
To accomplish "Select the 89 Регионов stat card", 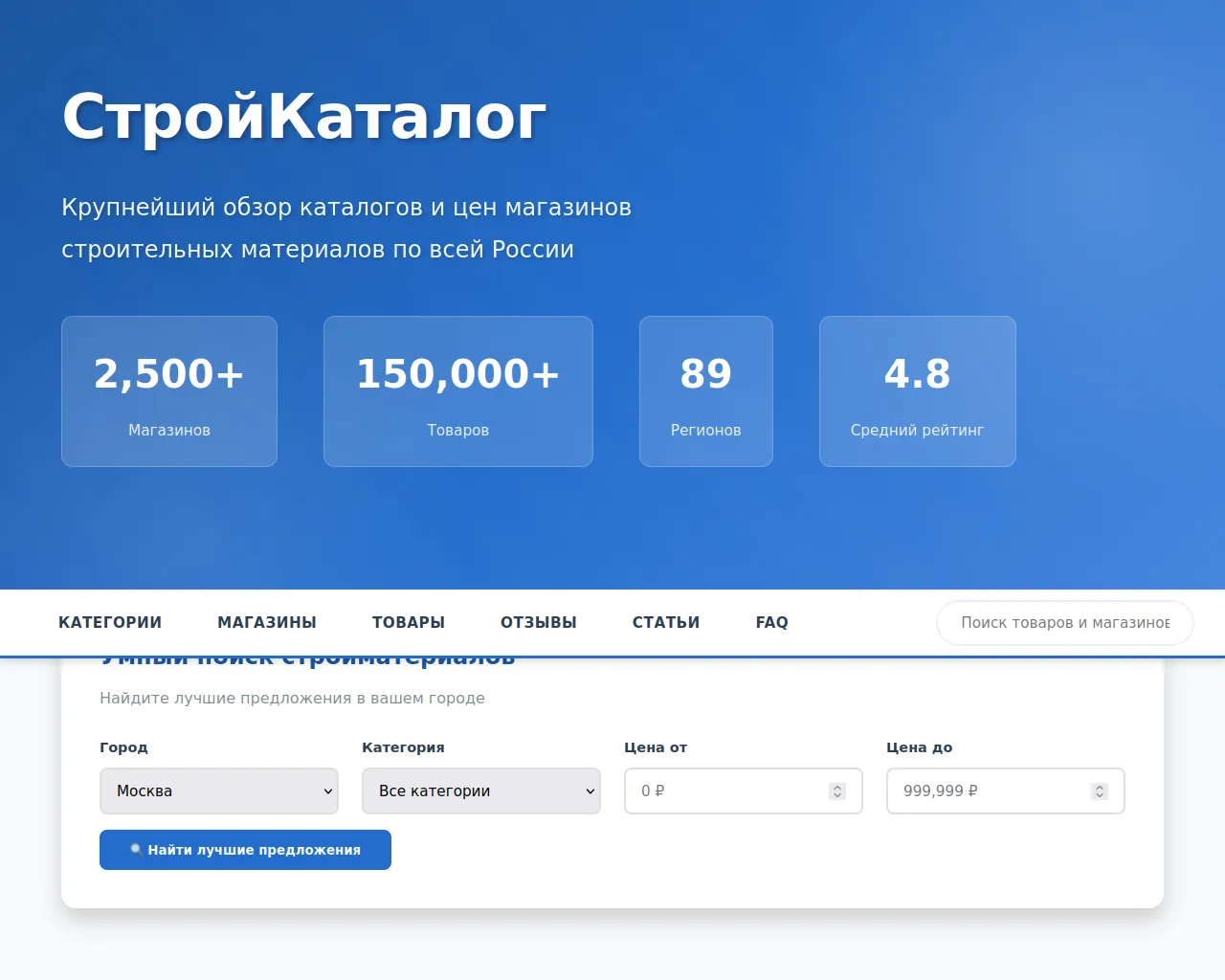I will pos(705,391).
